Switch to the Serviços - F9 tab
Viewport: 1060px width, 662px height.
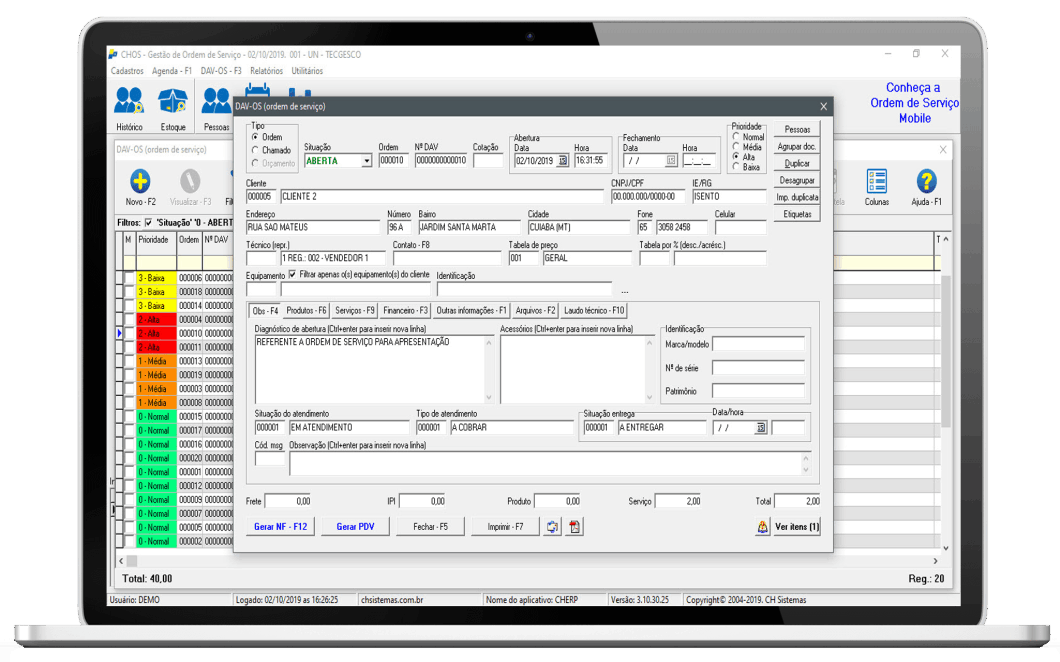coord(355,310)
